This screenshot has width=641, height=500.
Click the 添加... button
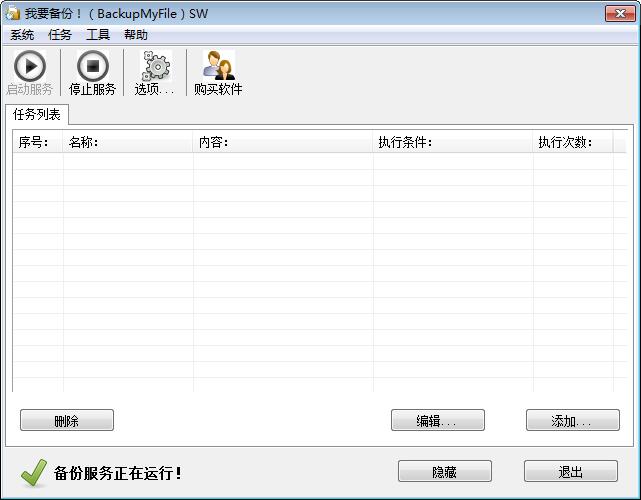pos(573,420)
